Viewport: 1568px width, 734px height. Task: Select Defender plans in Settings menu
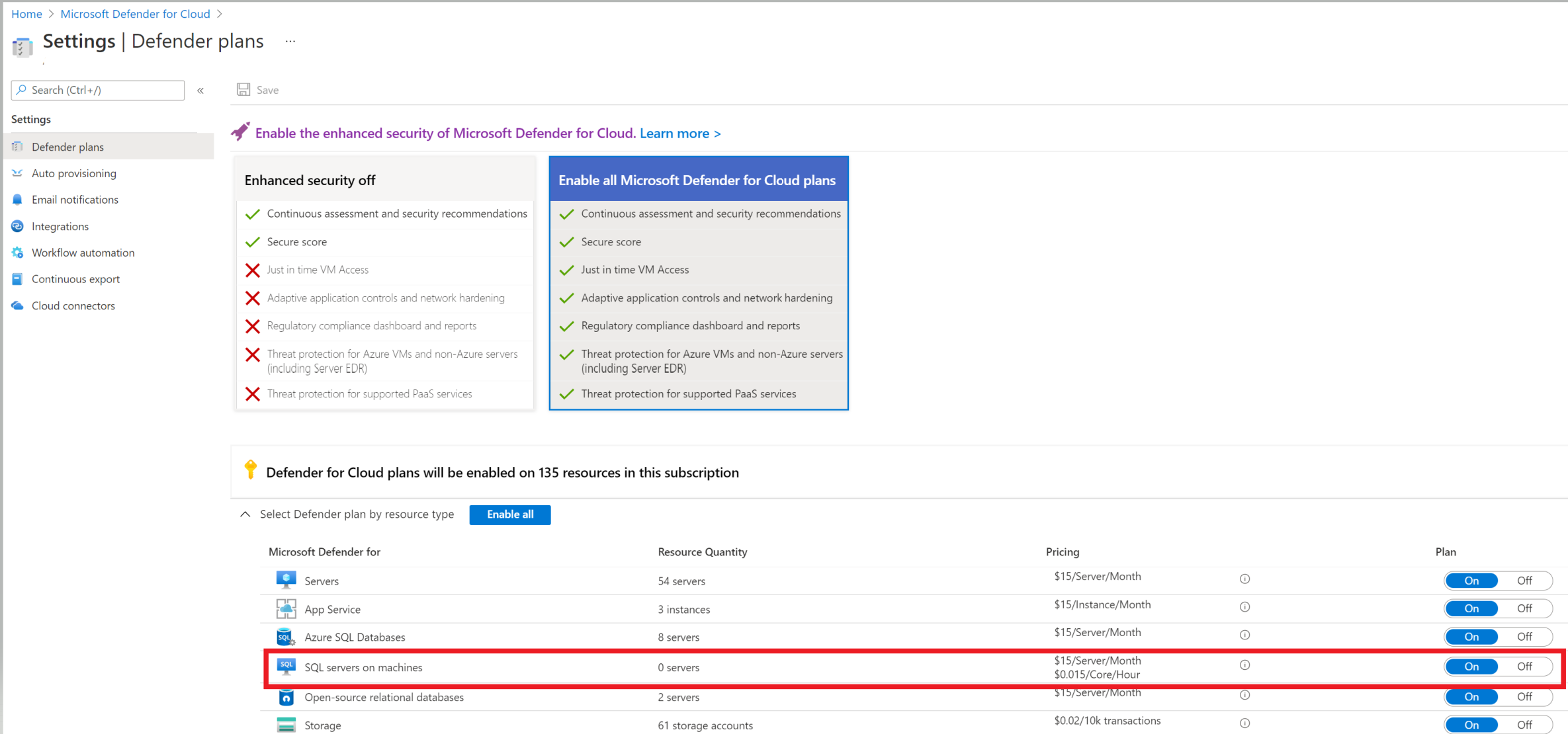67,146
